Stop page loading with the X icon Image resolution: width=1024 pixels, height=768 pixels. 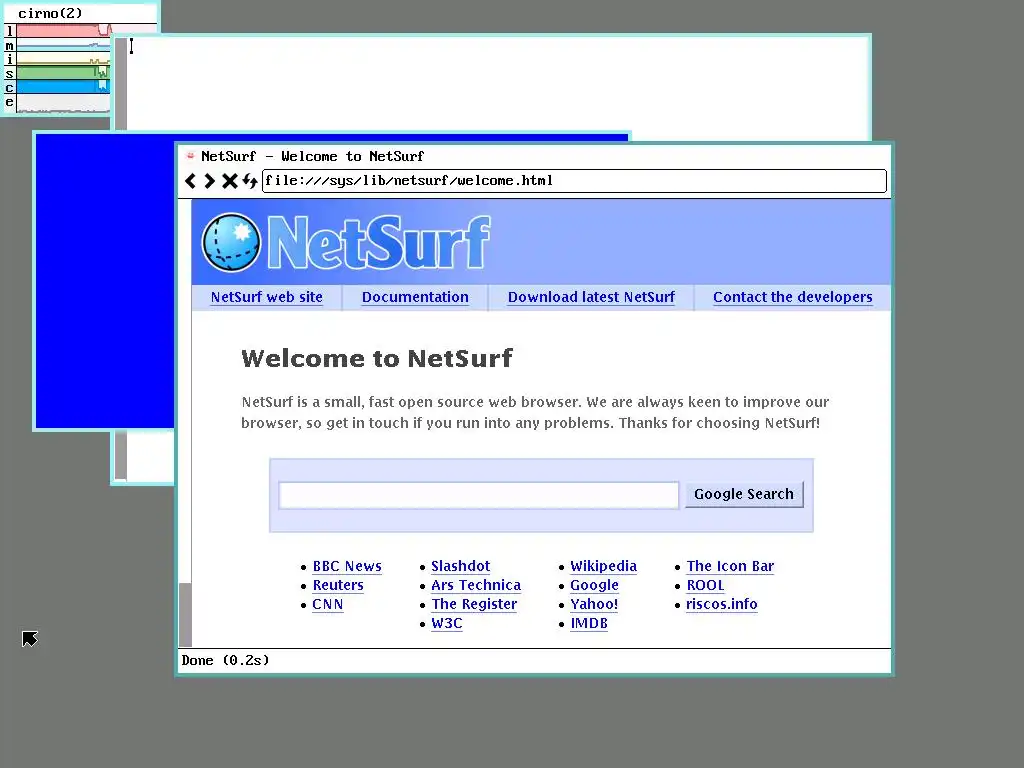coord(229,181)
